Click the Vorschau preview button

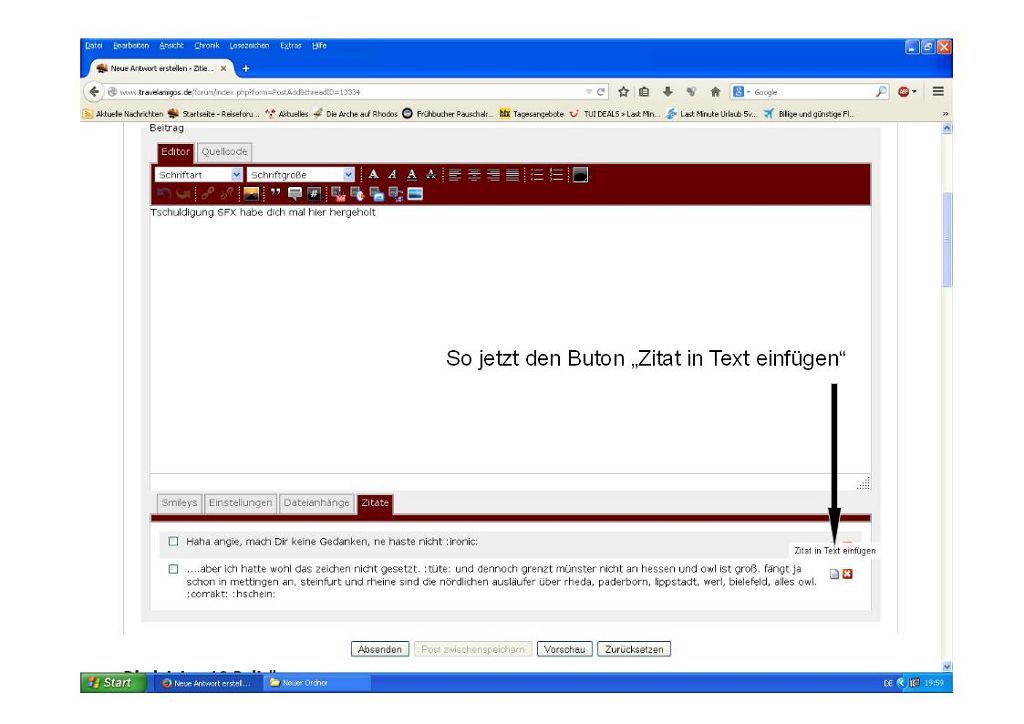pos(563,649)
